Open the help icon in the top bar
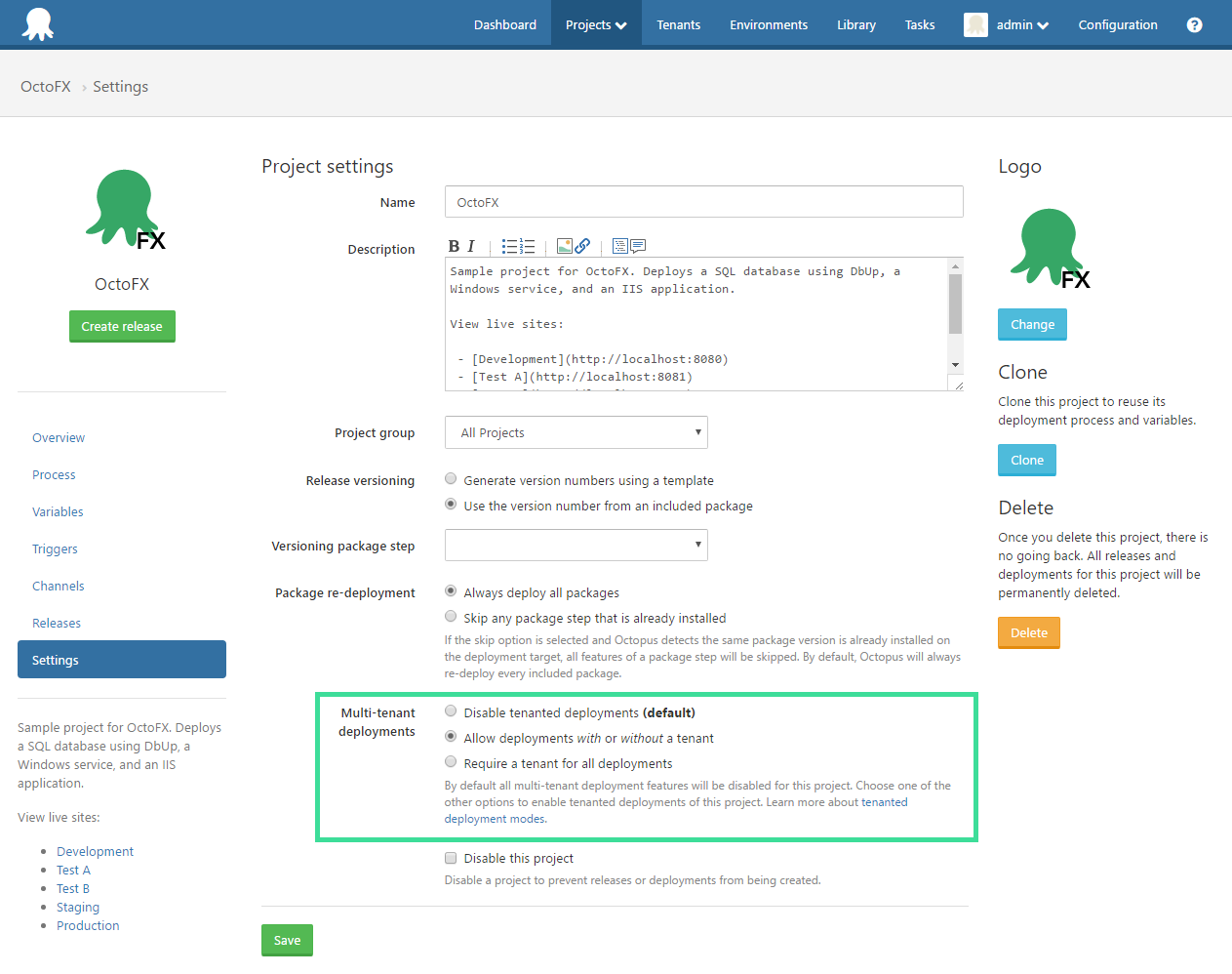The image size is (1232, 974). pos(1194,24)
